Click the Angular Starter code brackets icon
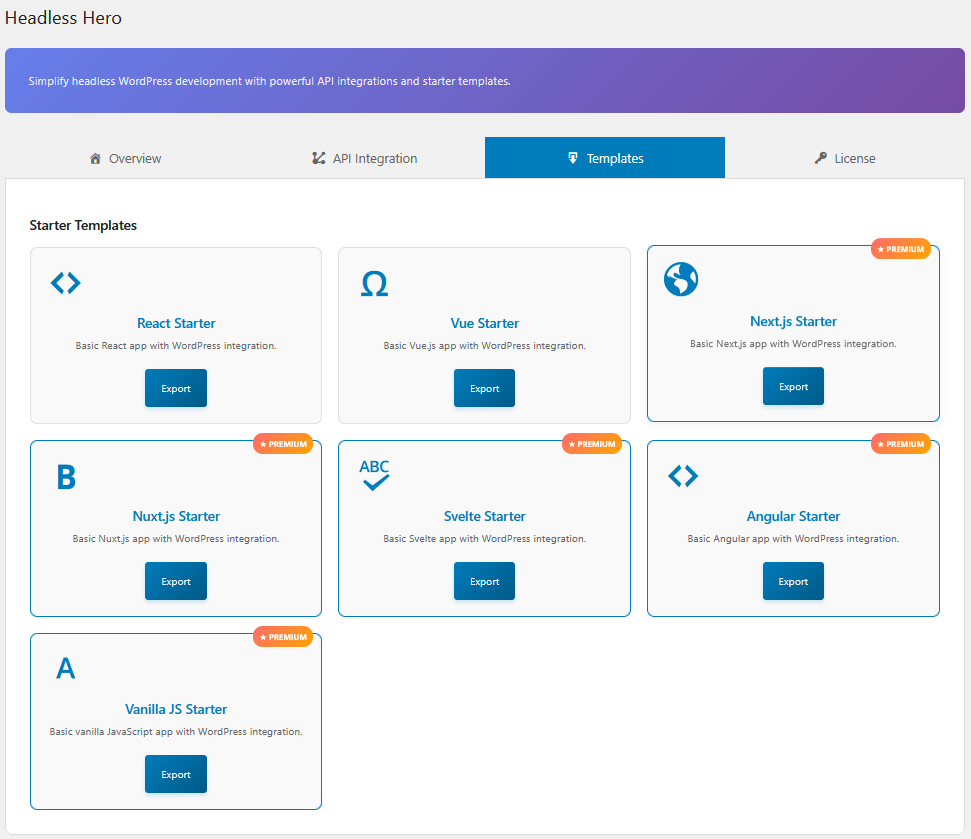Image resolution: width=971 pixels, height=839 pixels. pyautogui.click(x=683, y=476)
